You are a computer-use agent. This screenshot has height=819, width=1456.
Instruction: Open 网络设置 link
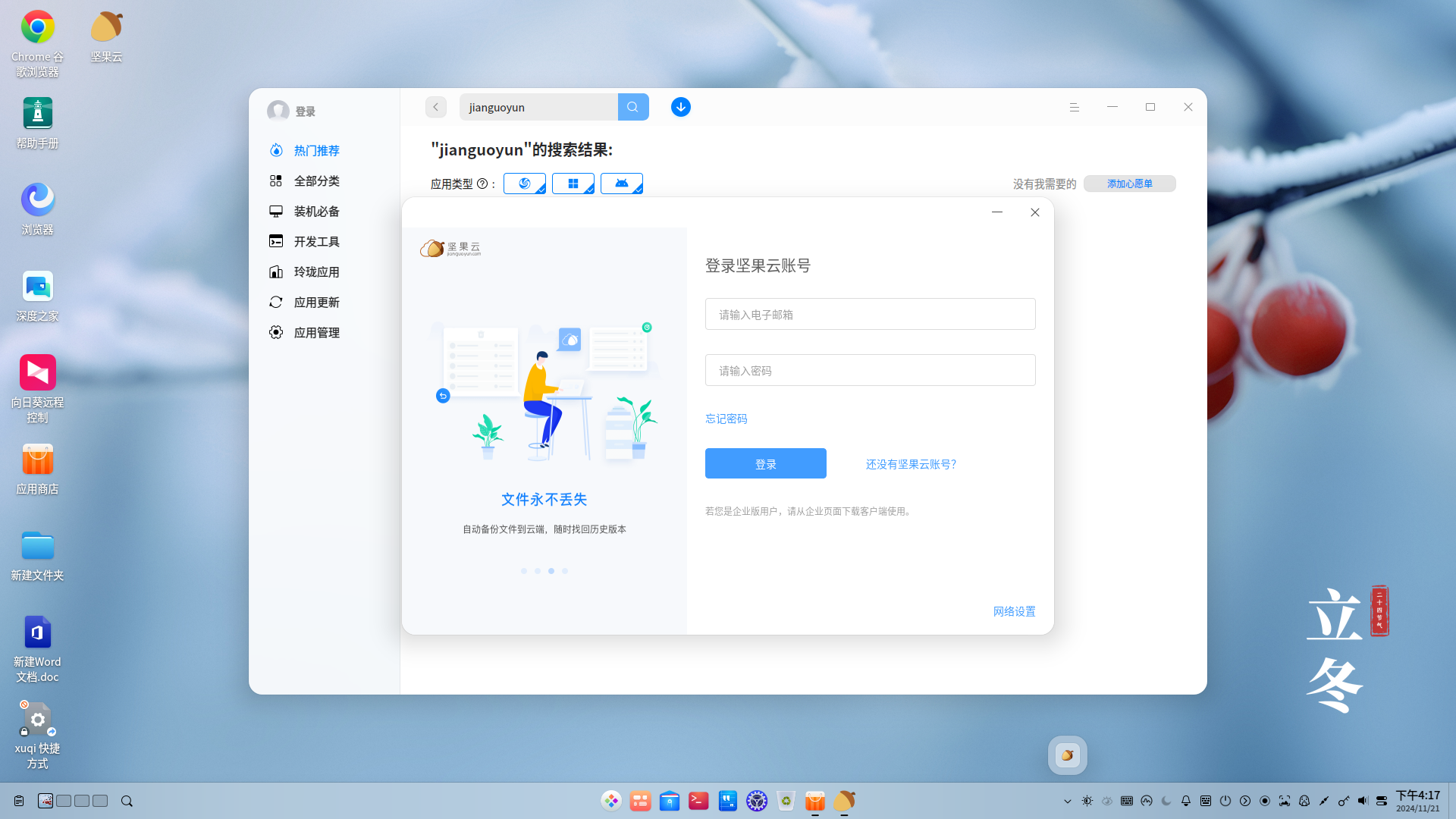[1015, 611]
